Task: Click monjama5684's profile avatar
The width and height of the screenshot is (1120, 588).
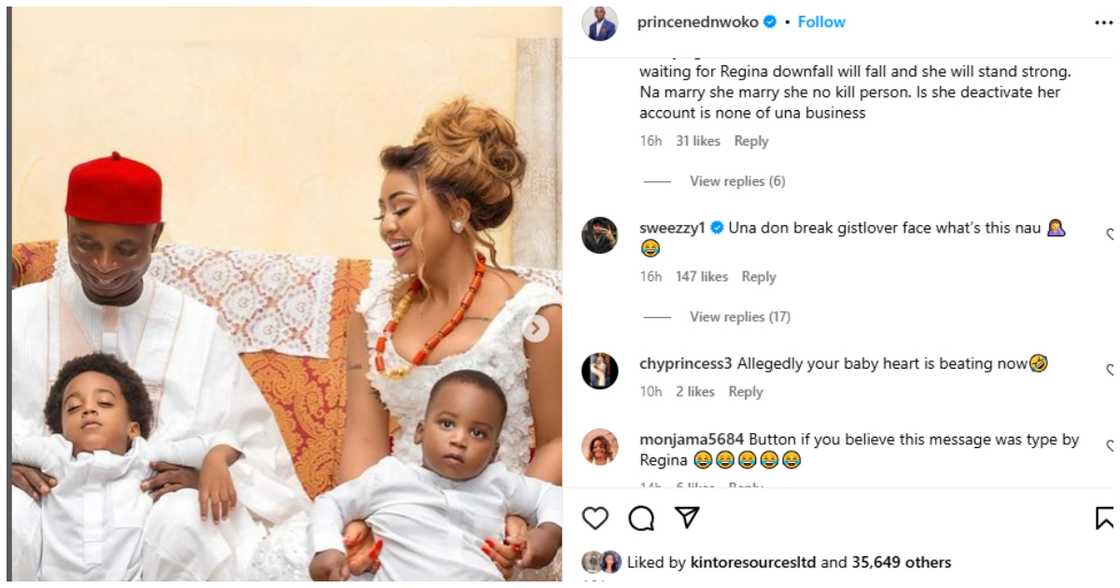Action: tap(600, 447)
